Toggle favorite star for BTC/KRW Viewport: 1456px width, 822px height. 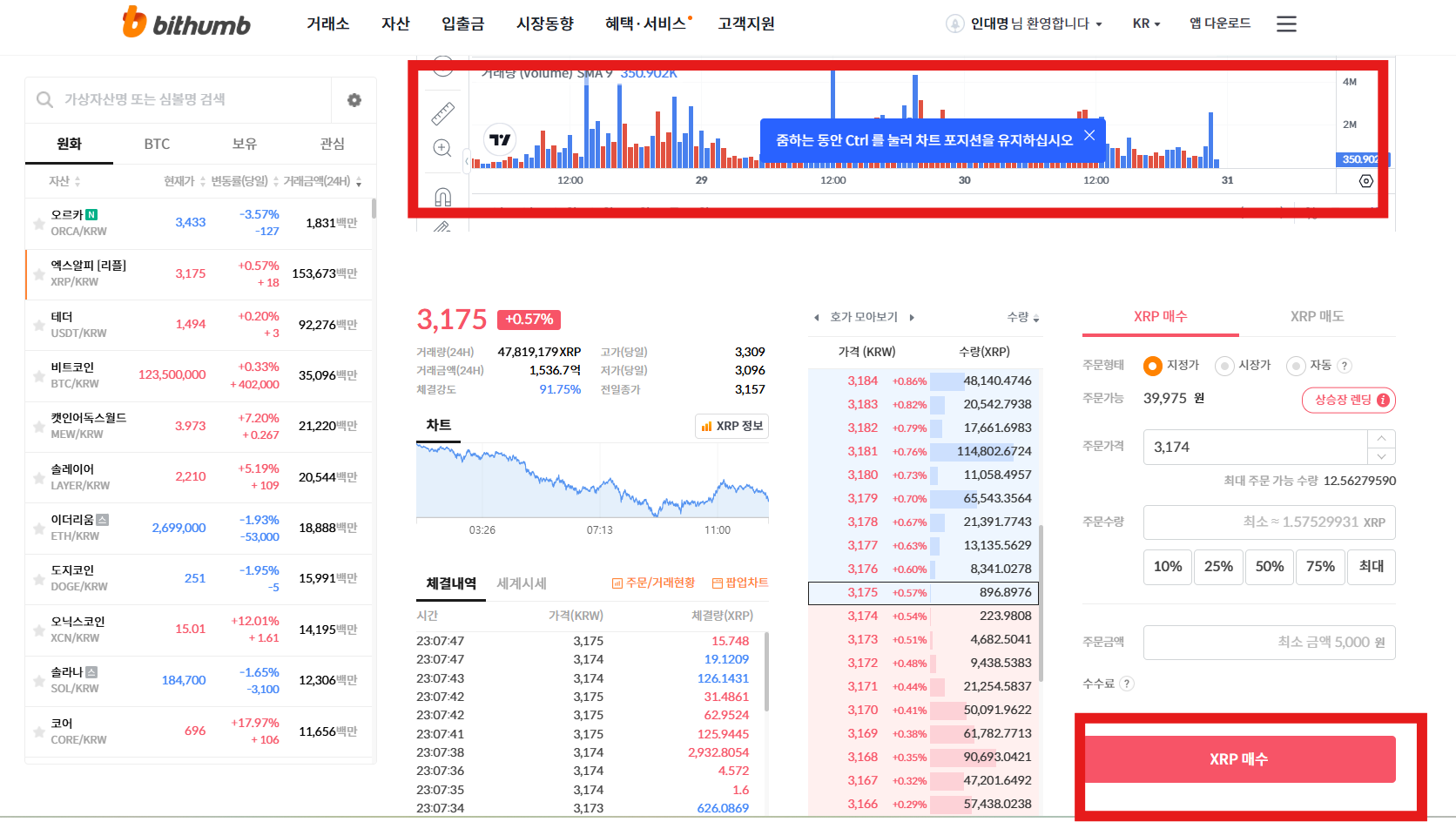tap(39, 376)
